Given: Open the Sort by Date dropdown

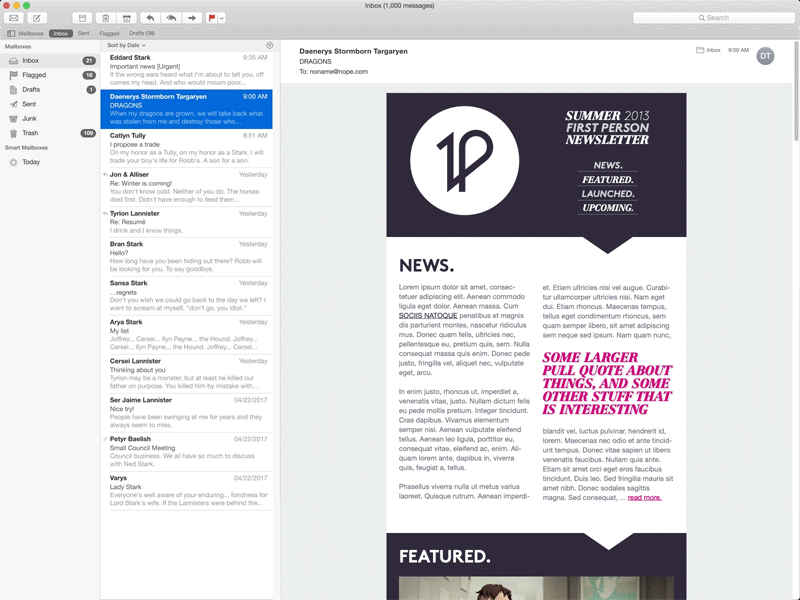Looking at the screenshot, I should (126, 45).
